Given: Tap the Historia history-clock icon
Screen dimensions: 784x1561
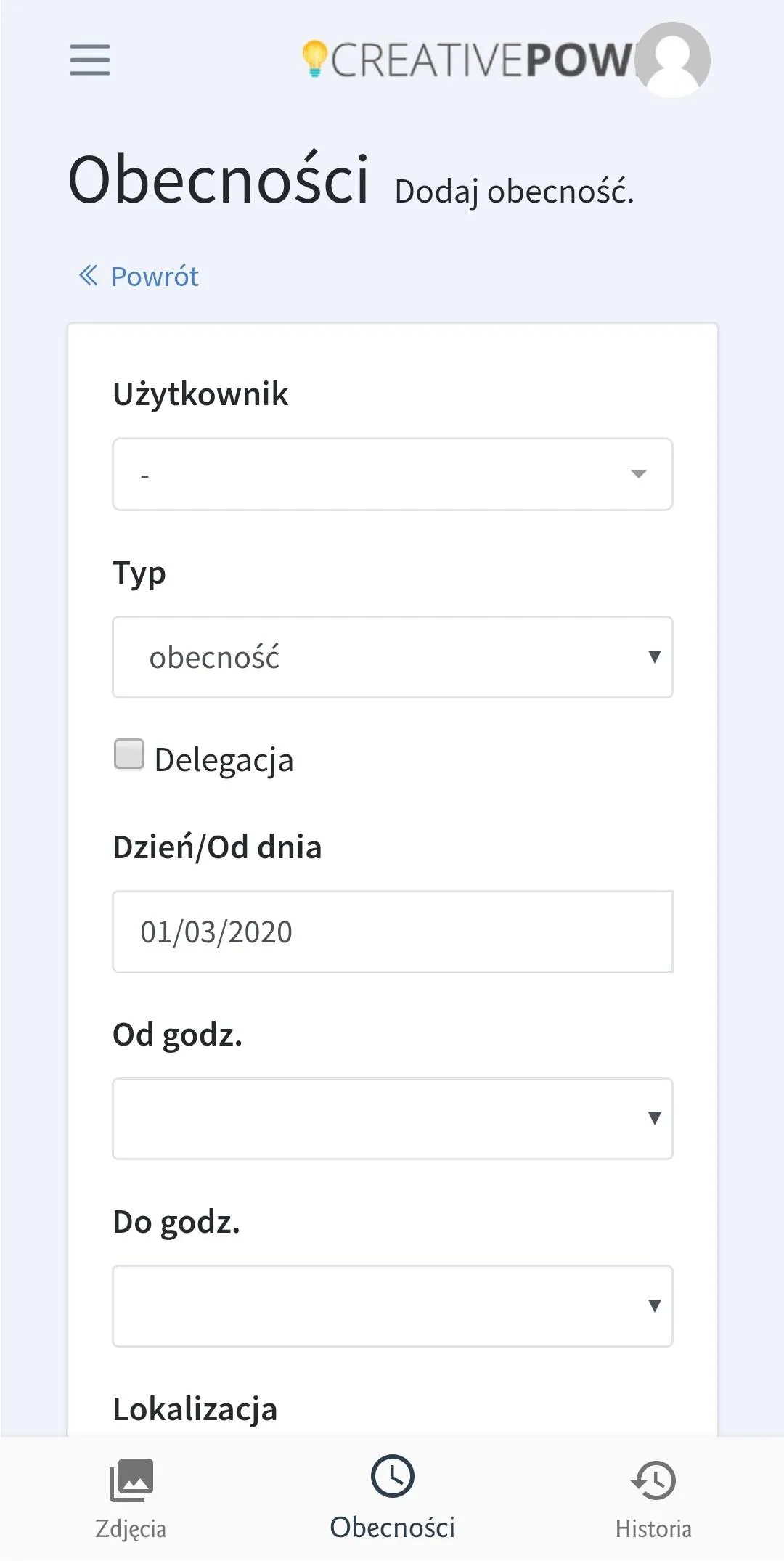Looking at the screenshot, I should pyautogui.click(x=653, y=1480).
